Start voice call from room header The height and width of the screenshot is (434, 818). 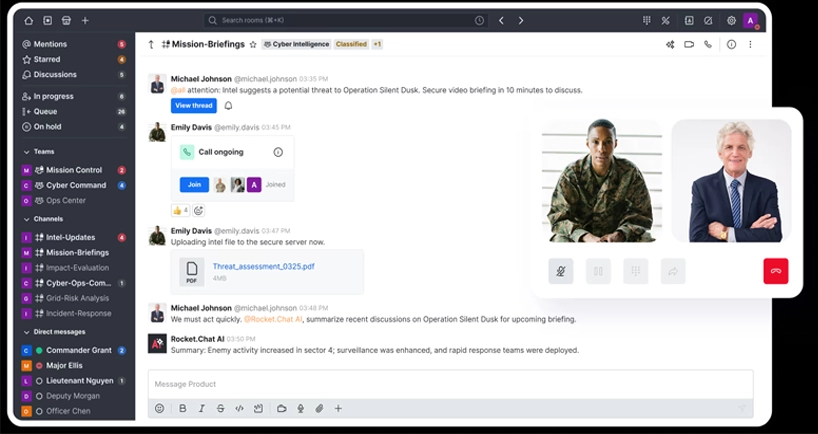pyautogui.click(x=708, y=45)
